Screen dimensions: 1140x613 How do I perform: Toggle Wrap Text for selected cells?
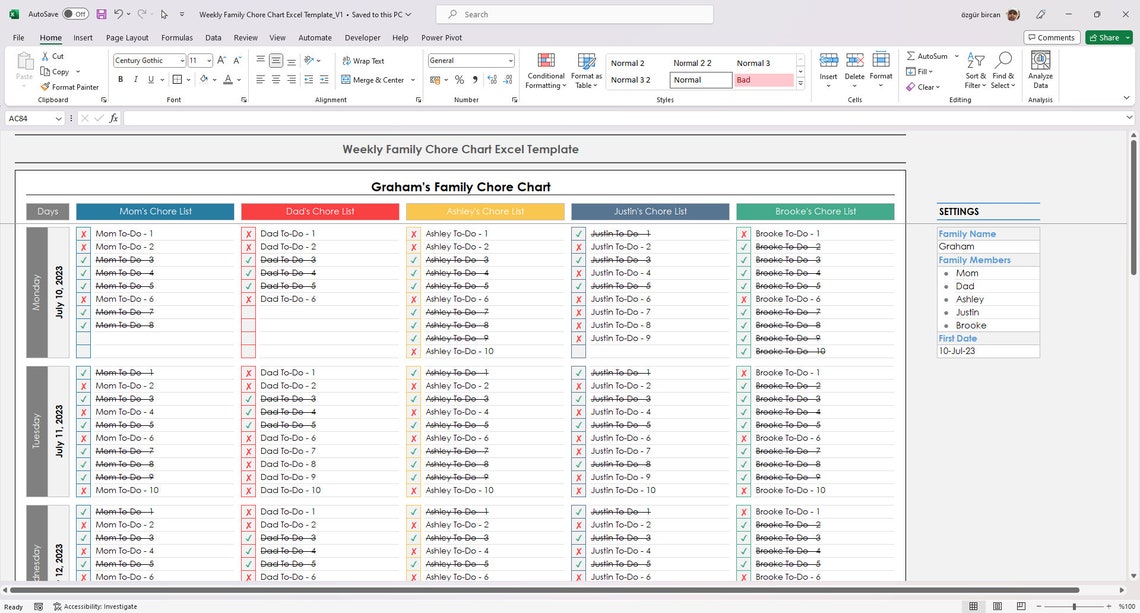tap(365, 60)
